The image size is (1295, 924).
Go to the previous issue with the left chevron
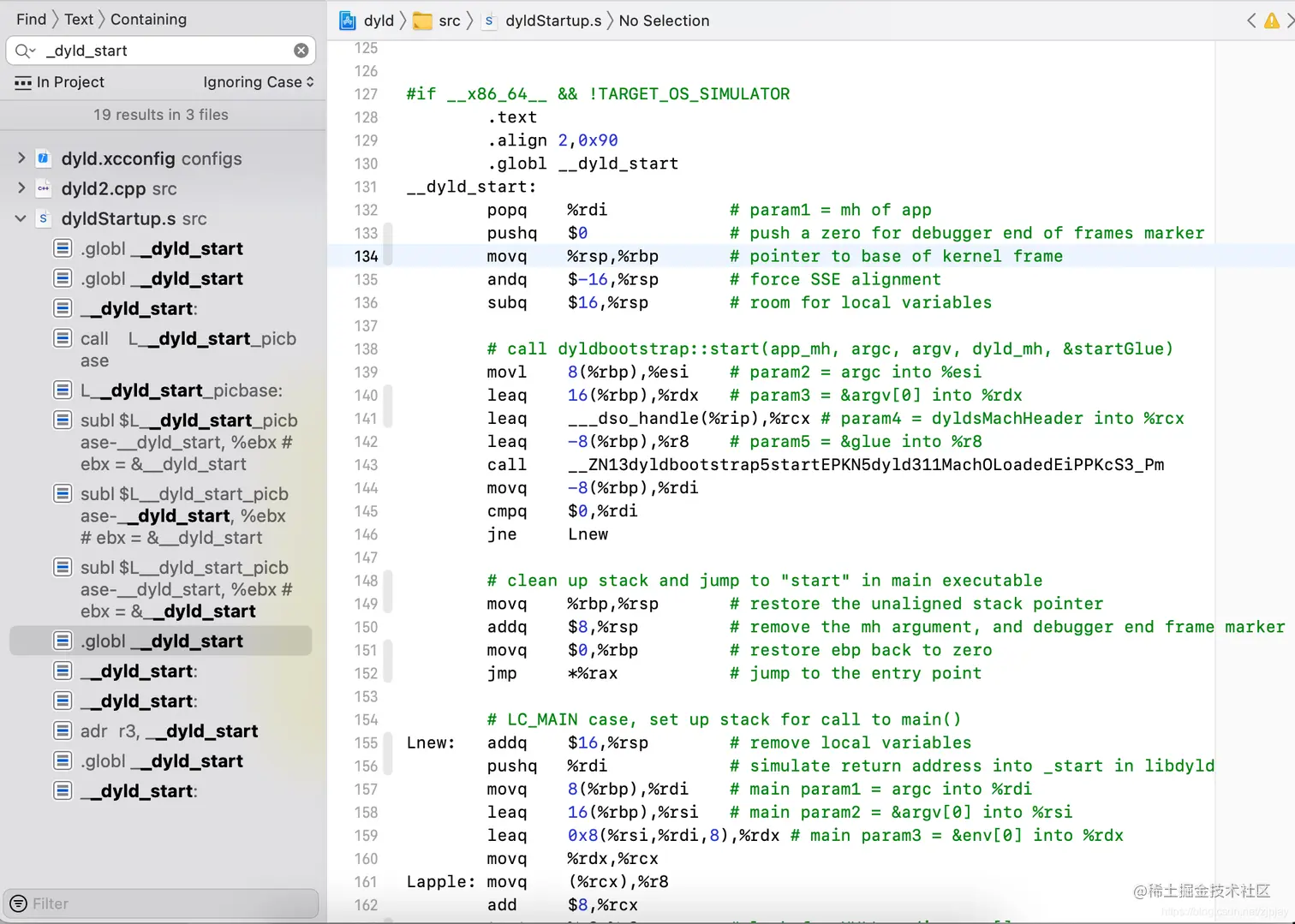pyautogui.click(x=1251, y=21)
